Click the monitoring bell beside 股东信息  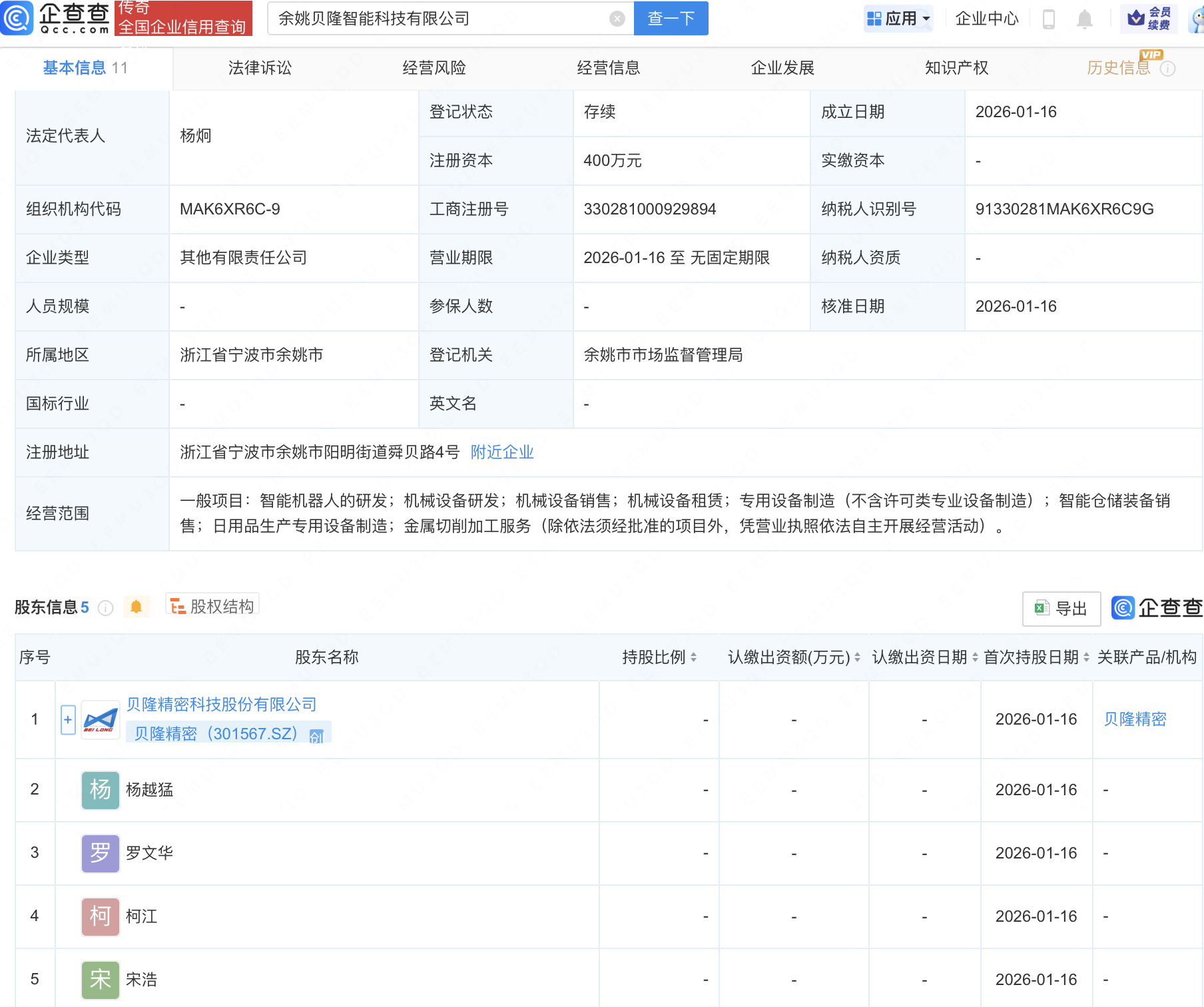137,607
